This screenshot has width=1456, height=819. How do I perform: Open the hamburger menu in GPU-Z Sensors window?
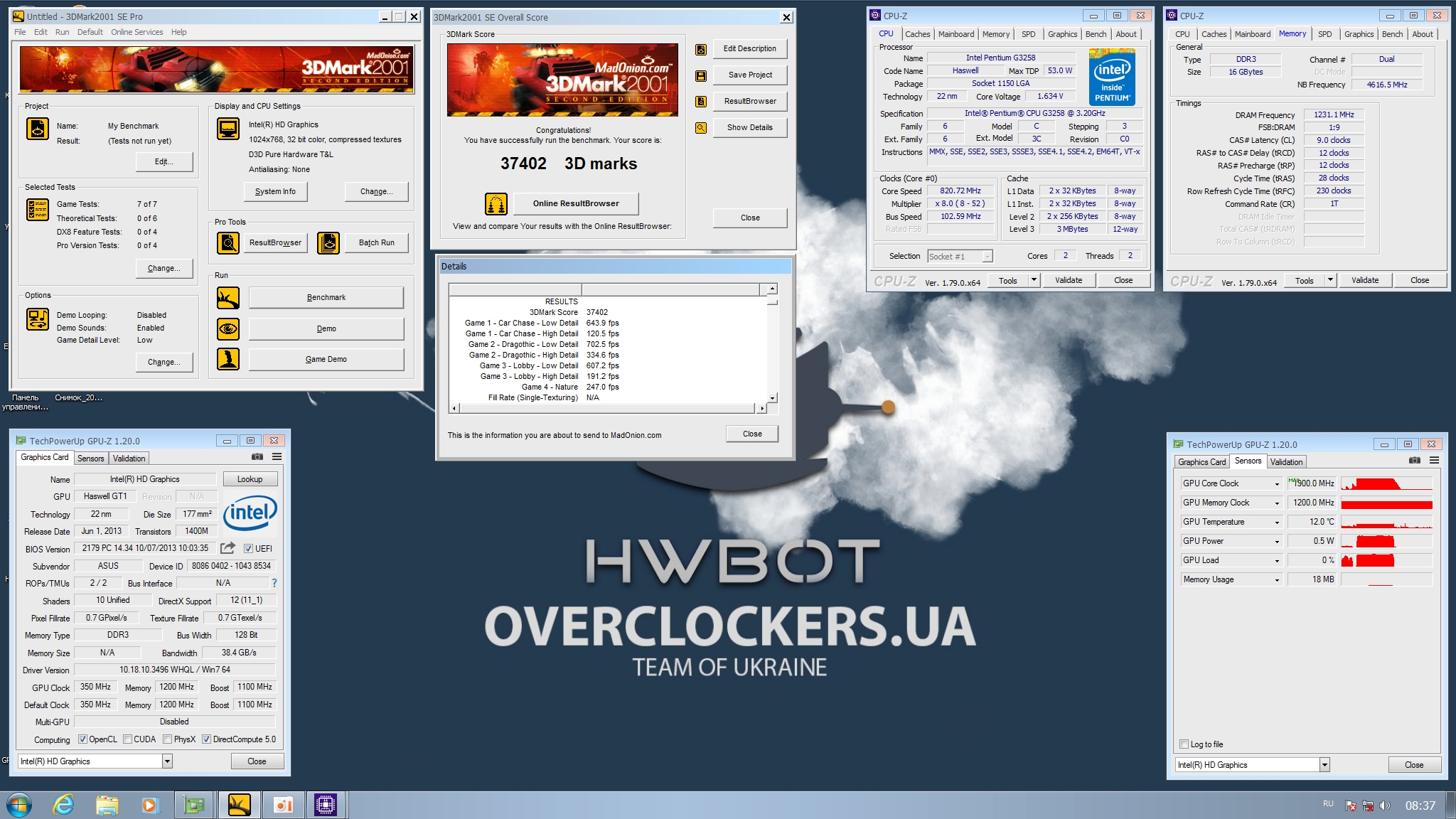click(1435, 461)
